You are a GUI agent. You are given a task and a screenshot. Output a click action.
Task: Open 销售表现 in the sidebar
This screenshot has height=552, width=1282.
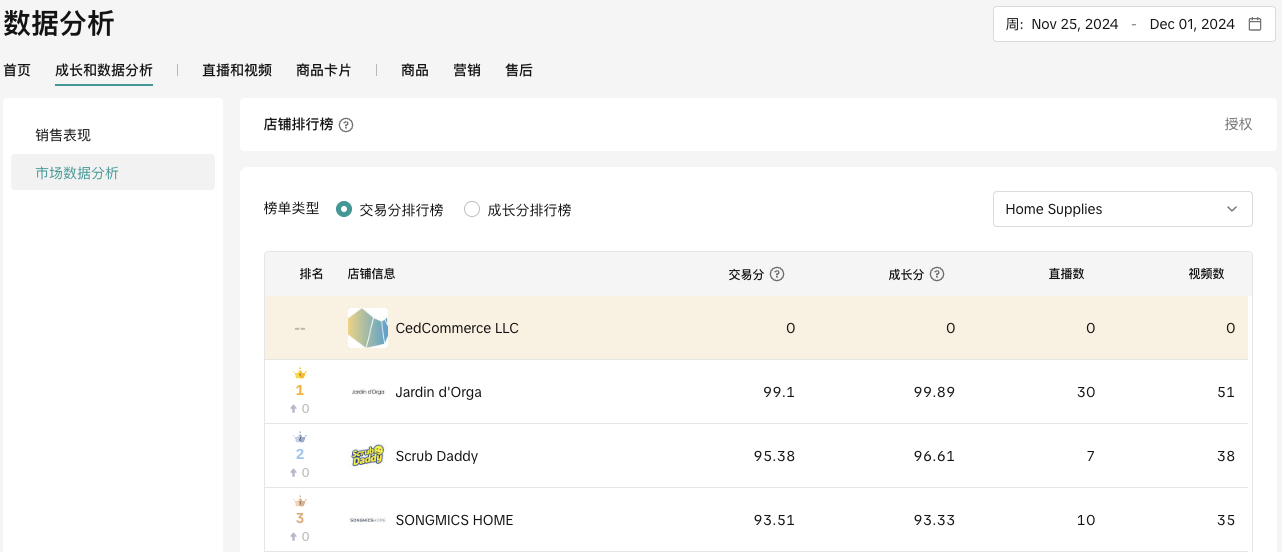click(63, 135)
